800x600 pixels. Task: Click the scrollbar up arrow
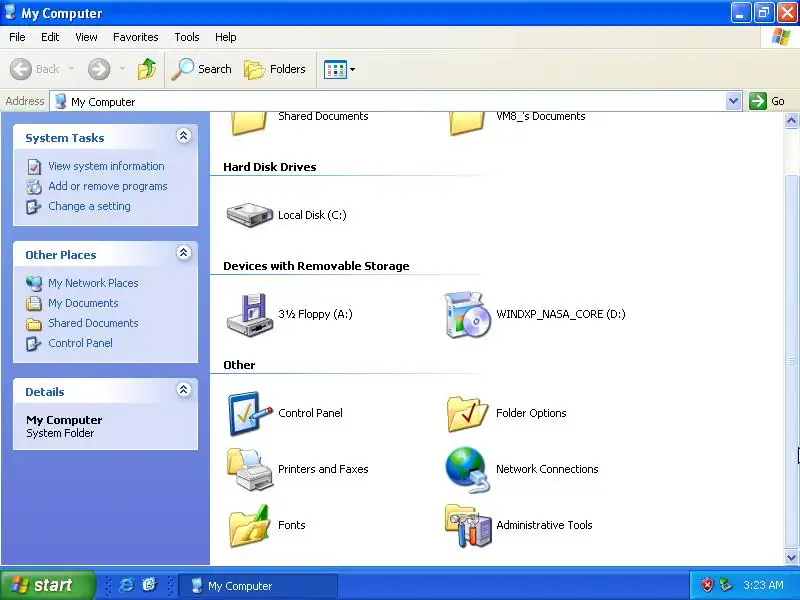791,120
